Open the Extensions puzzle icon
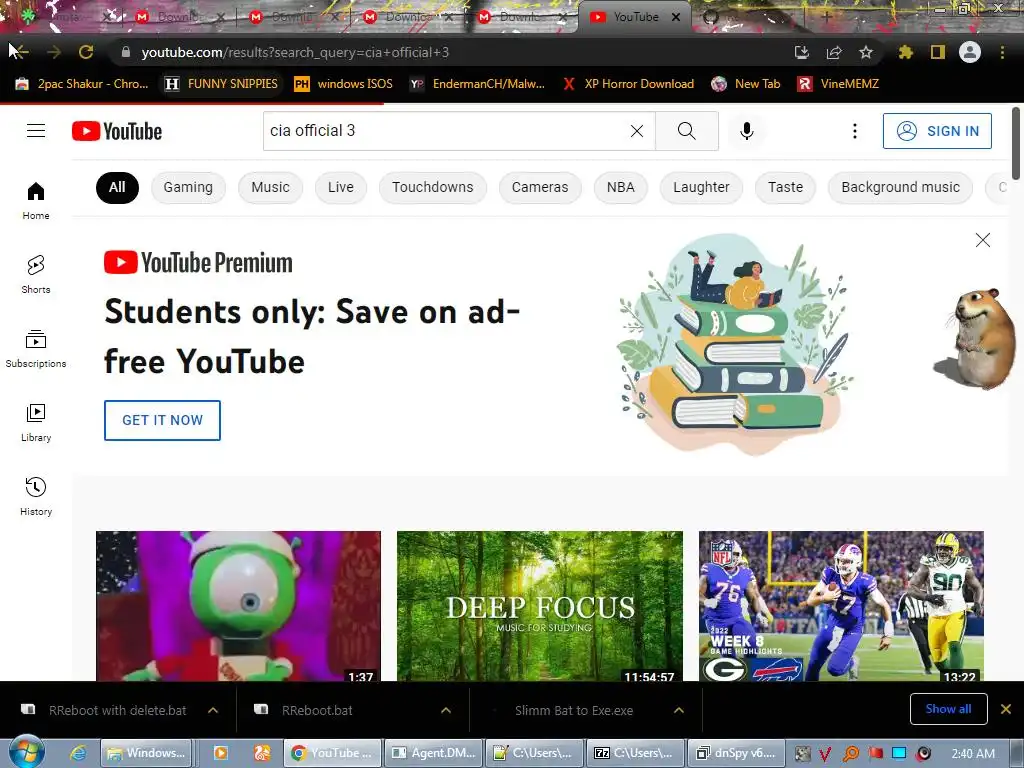 [905, 52]
